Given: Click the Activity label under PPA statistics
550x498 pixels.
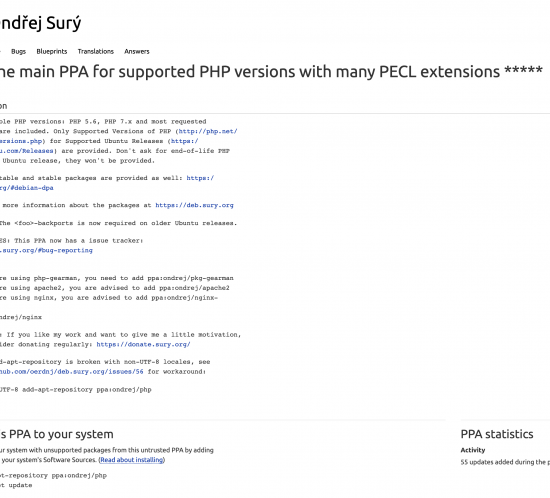Looking at the screenshot, I should [x=473, y=450].
